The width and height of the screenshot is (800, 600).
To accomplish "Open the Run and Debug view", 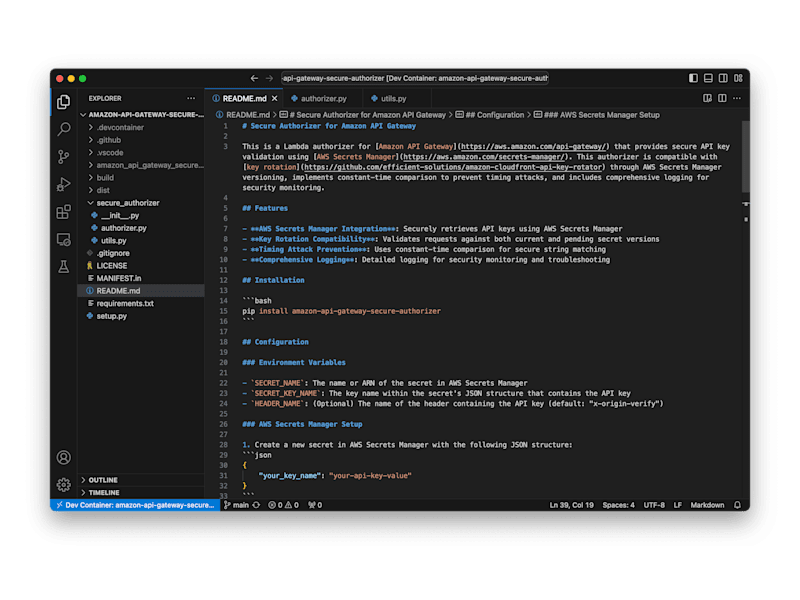I will tap(64, 184).
